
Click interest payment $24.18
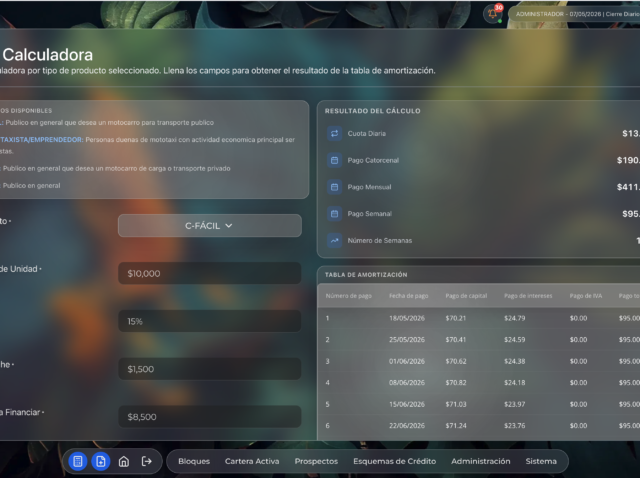coord(514,382)
